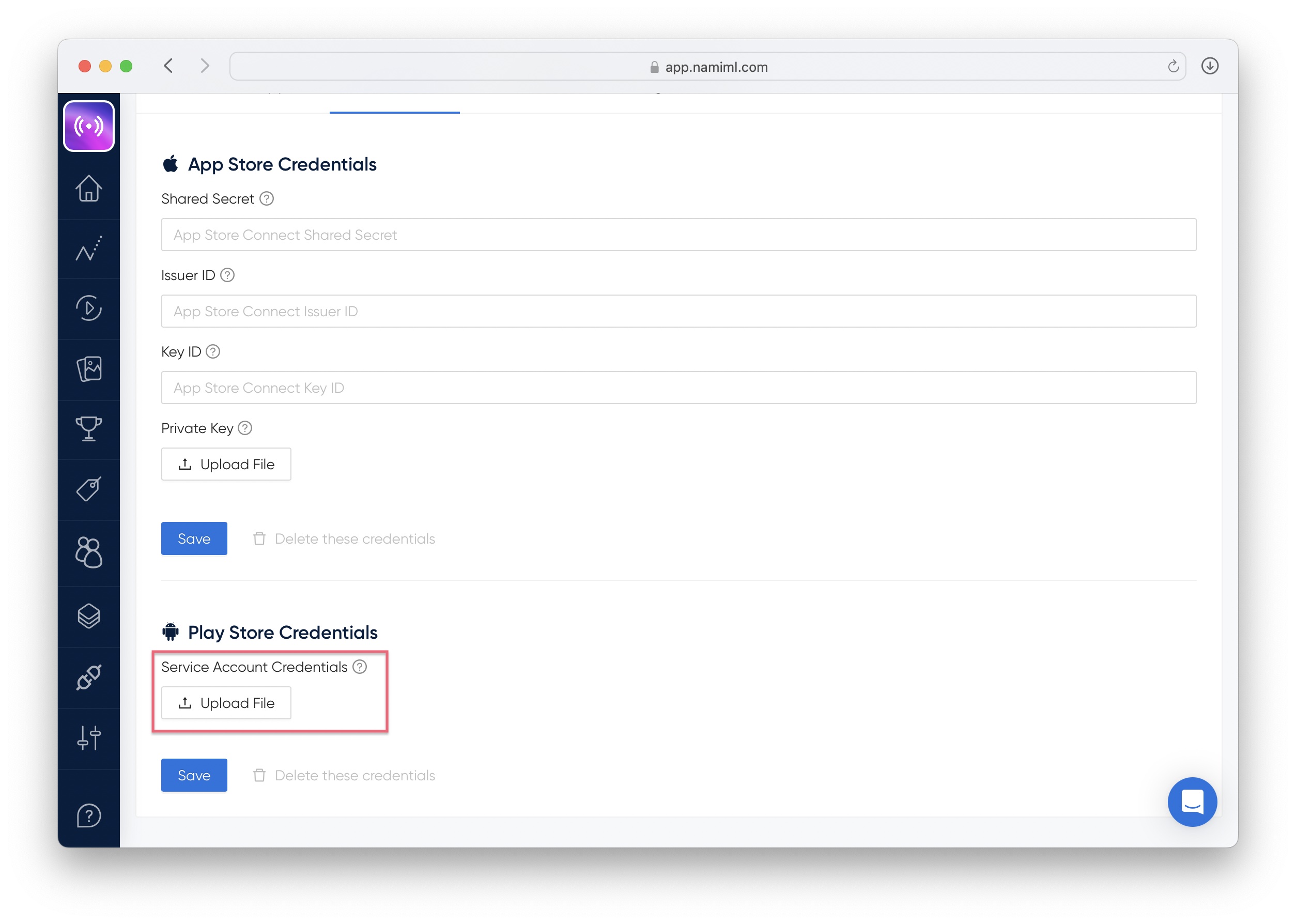Save the App Store credentials
This screenshot has height=924, width=1296.
click(x=194, y=539)
